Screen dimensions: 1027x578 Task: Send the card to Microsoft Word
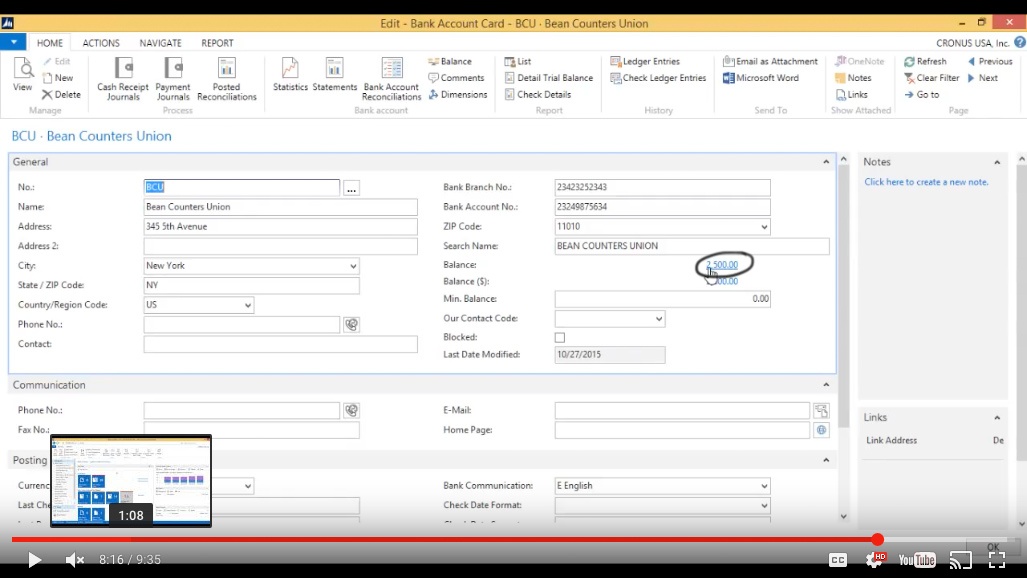760,78
